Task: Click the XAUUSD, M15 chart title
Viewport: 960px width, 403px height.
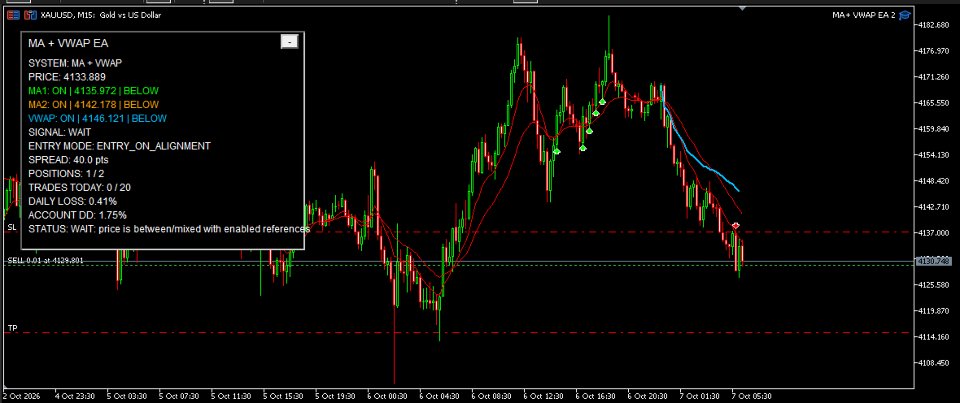Action: (x=100, y=15)
